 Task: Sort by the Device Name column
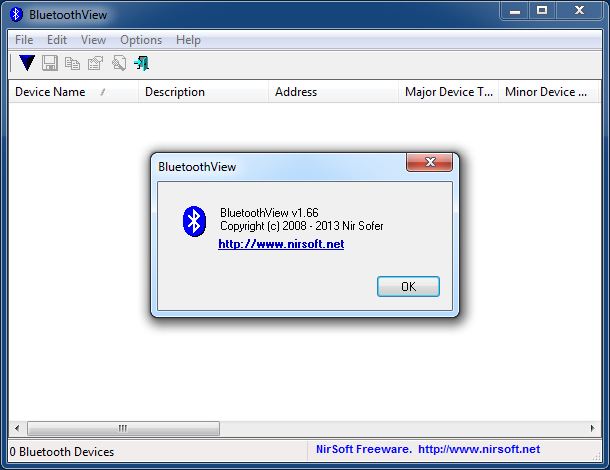(x=73, y=92)
